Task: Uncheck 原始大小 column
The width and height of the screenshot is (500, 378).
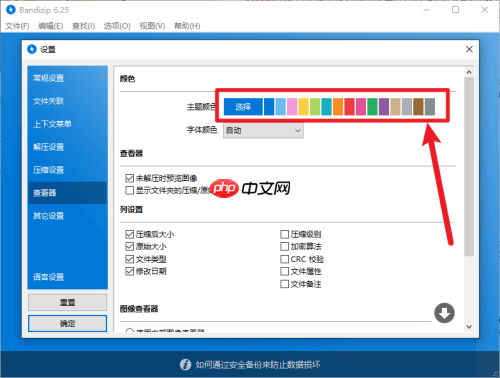Action: point(129,247)
